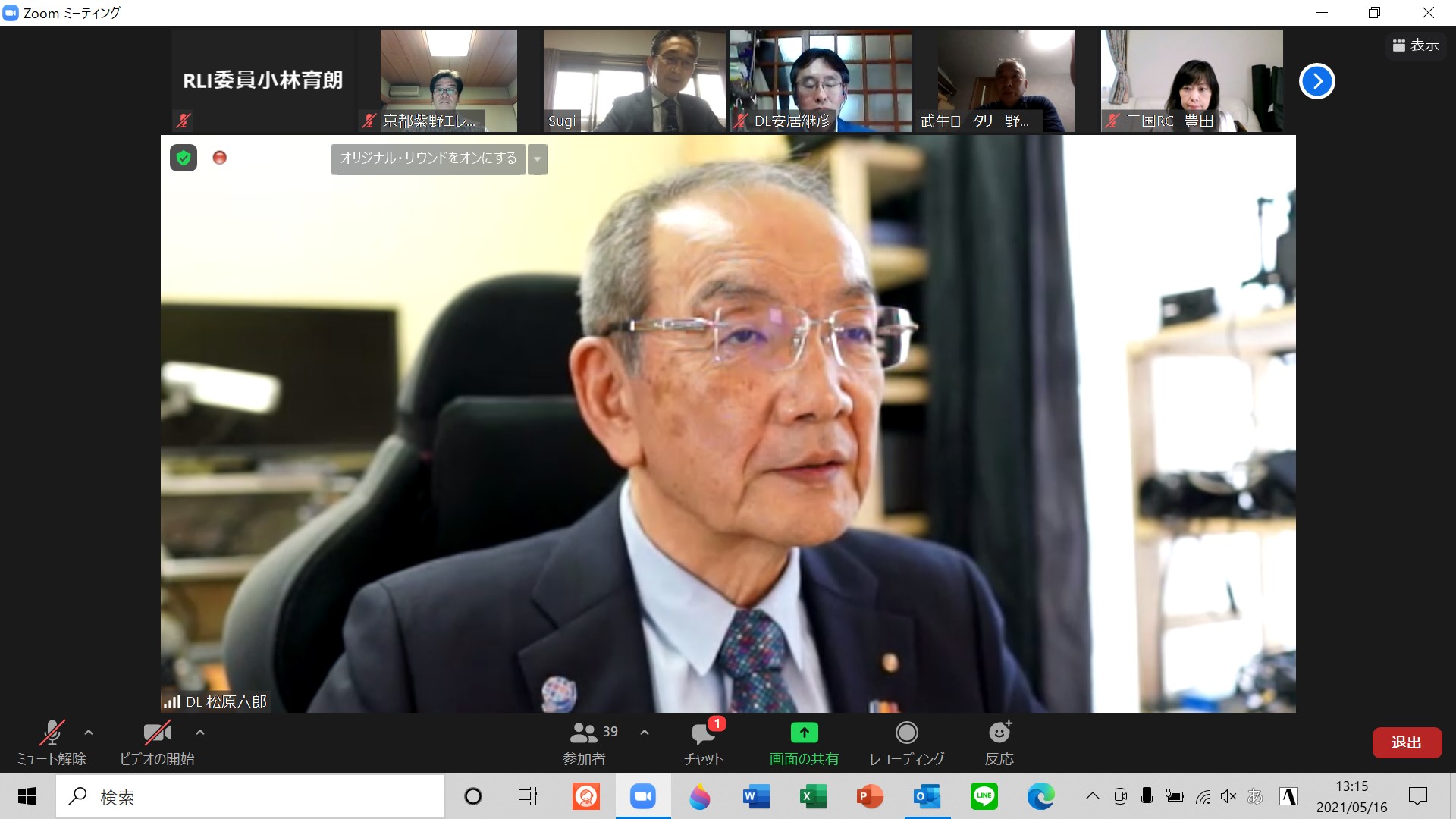Viewport: 1456px width, 819px height.
Task: Turn on original sound button
Action: coord(428,159)
